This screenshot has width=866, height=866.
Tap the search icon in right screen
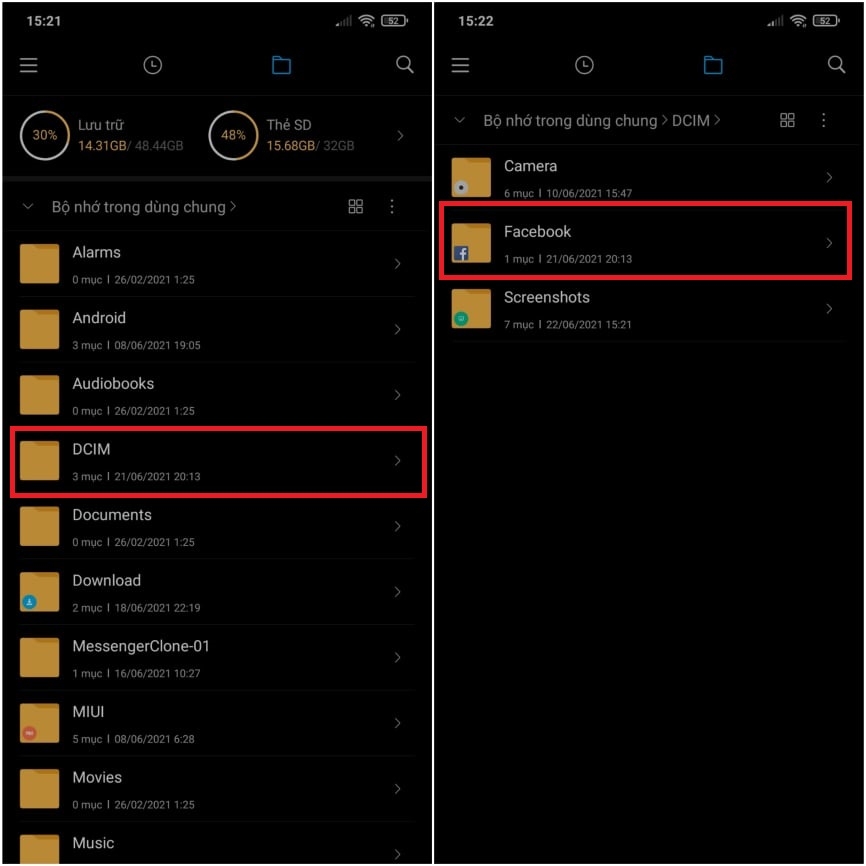(836, 65)
